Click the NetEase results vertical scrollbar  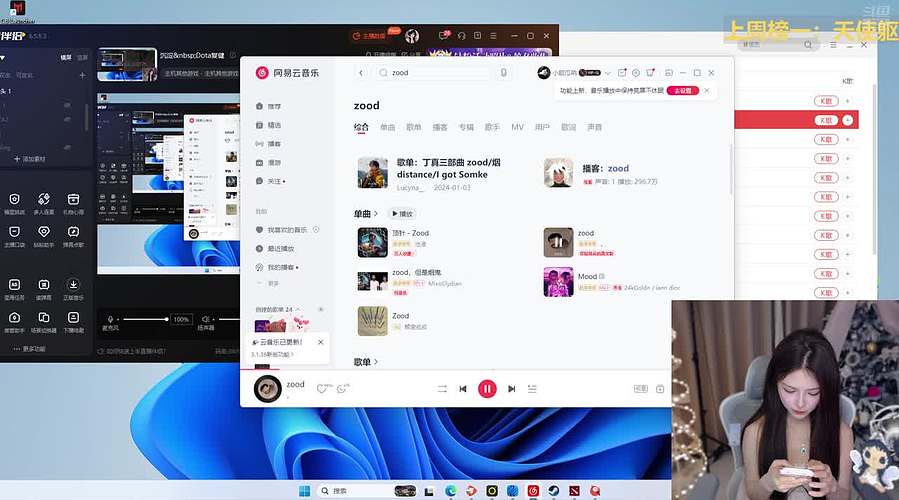(731, 169)
